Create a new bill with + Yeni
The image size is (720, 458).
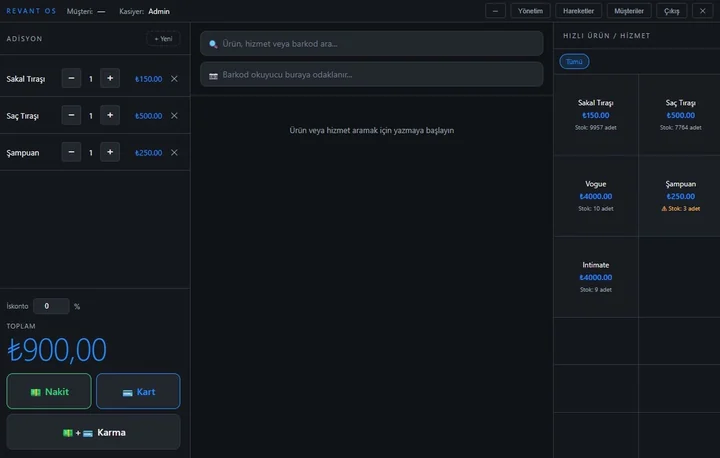pyautogui.click(x=163, y=39)
